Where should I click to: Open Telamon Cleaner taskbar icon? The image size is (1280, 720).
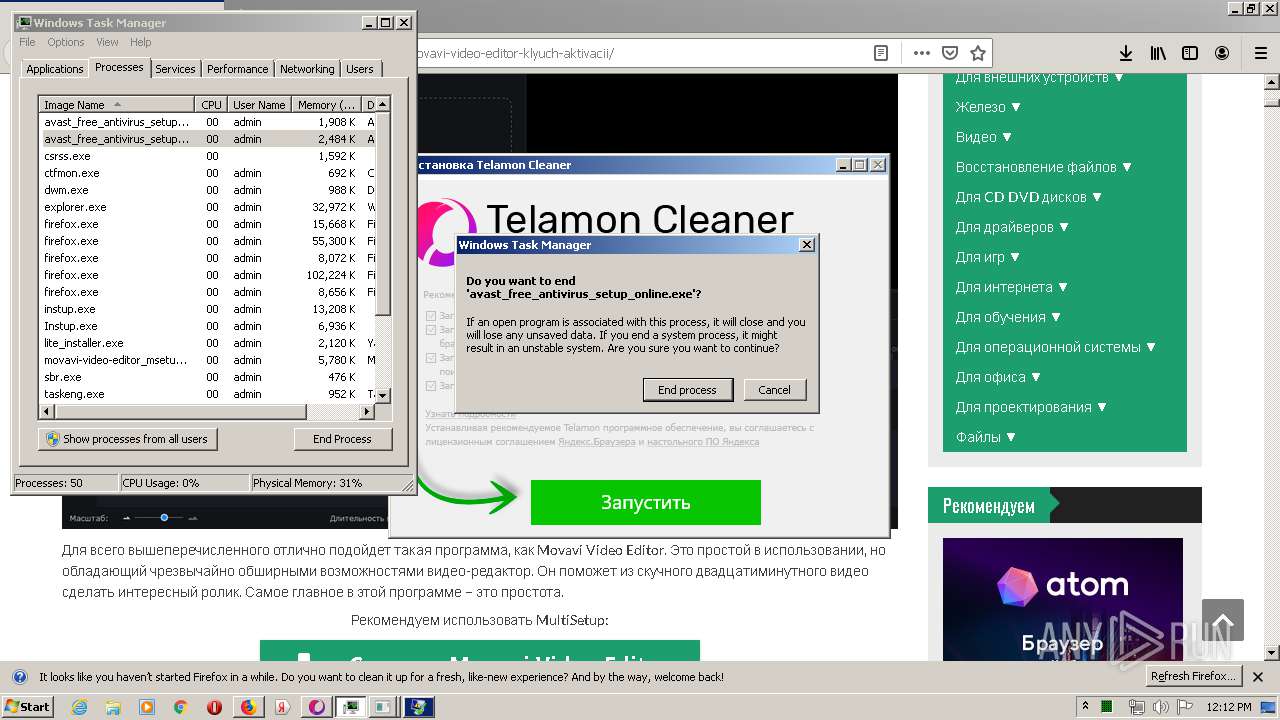pos(317,707)
